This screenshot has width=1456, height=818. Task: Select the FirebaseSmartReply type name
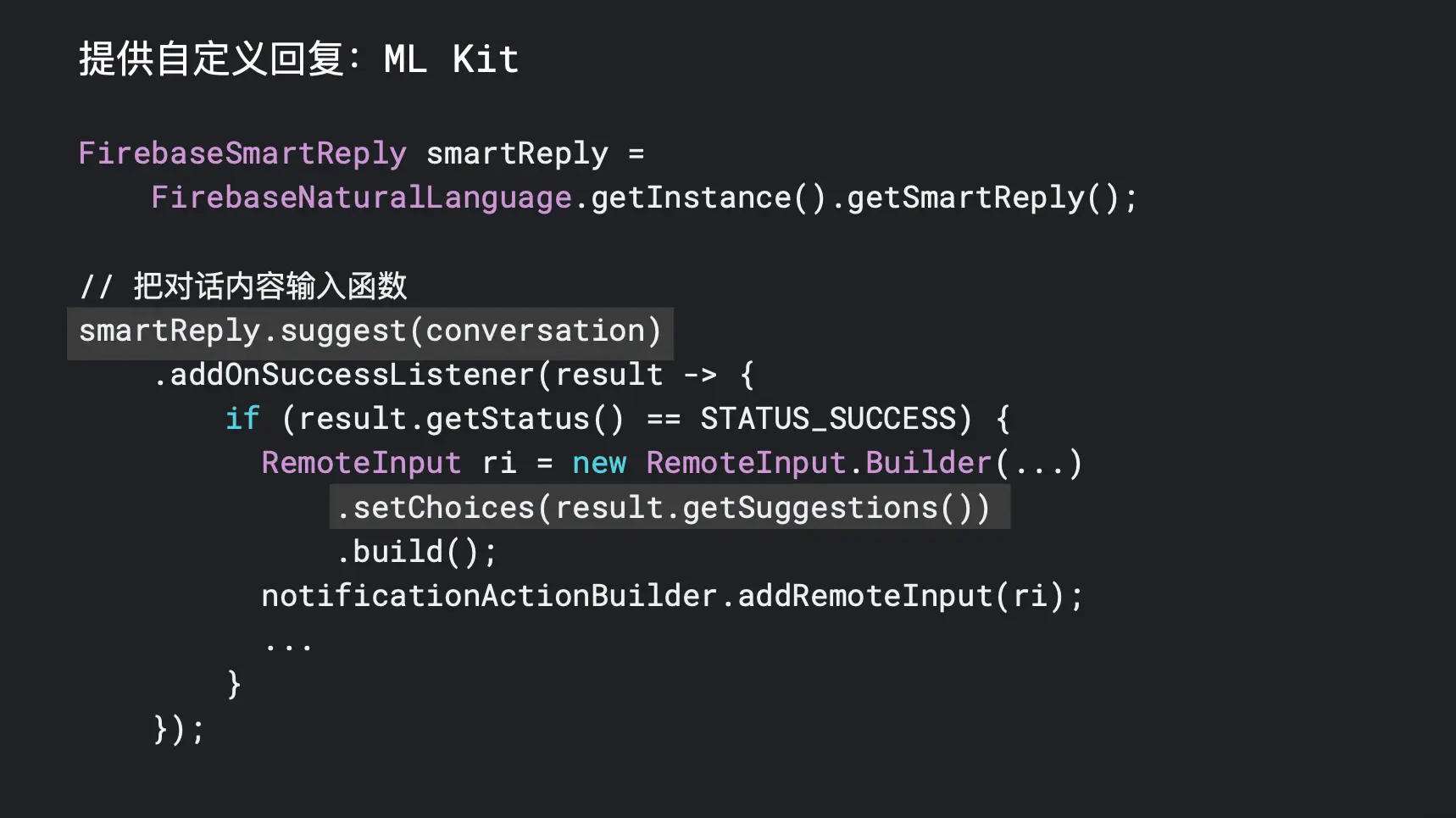tap(242, 153)
